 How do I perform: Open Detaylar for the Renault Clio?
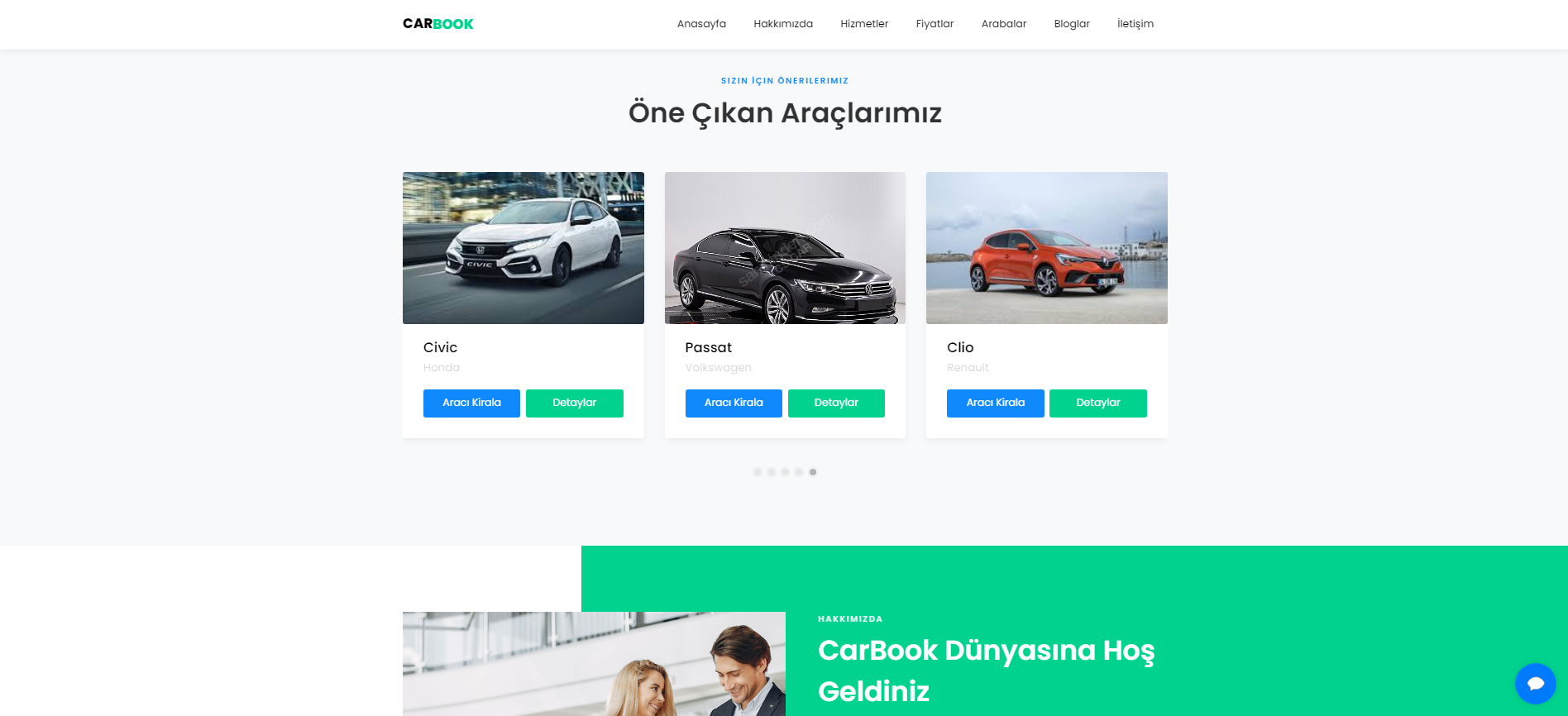tap(1097, 403)
